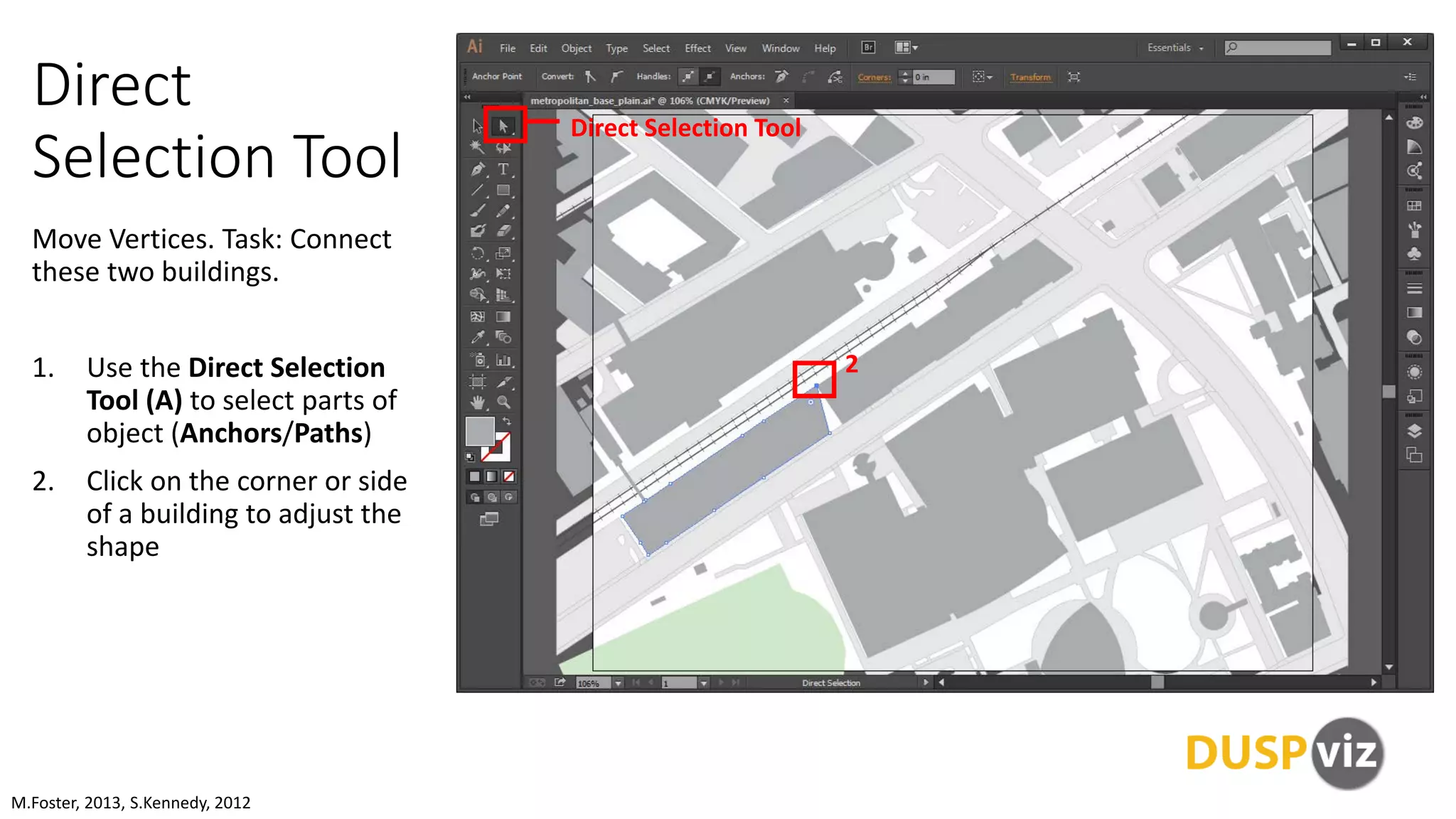The width and height of the screenshot is (1456, 819).
Task: Click the Corners radius value field
Action: (933, 77)
